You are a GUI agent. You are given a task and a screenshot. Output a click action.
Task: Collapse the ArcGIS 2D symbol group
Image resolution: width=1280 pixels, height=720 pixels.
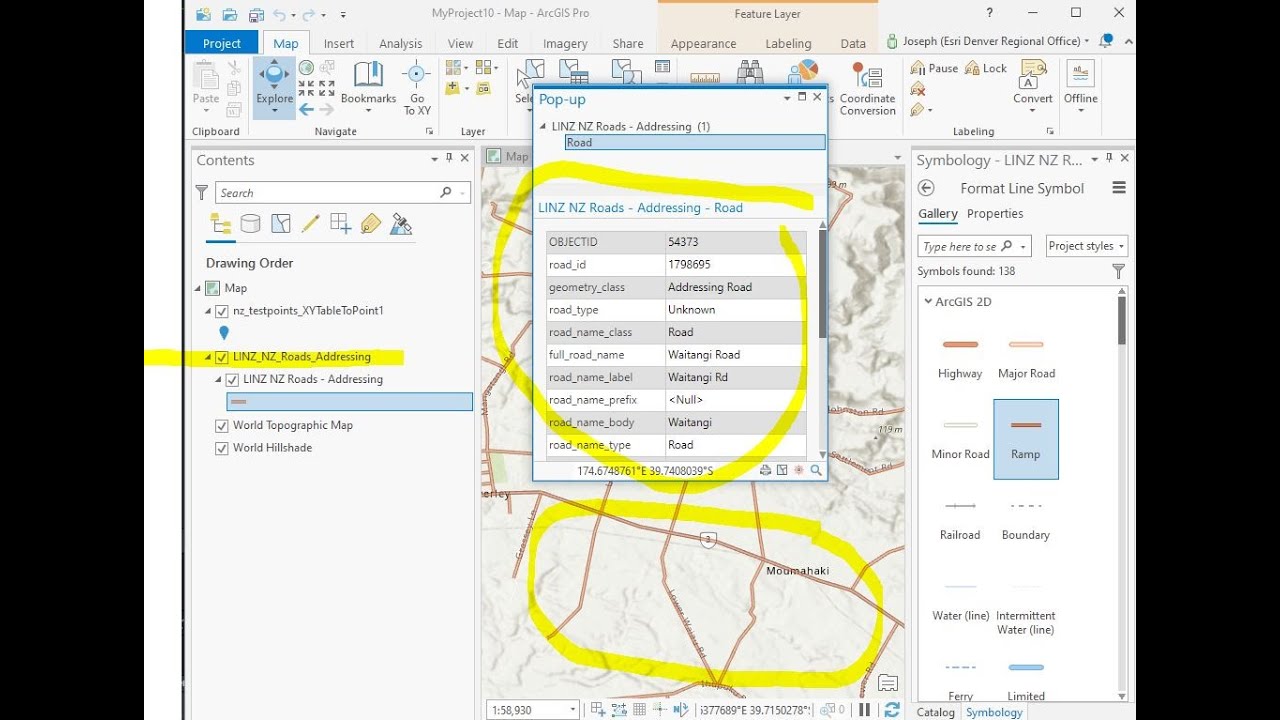pyautogui.click(x=927, y=302)
